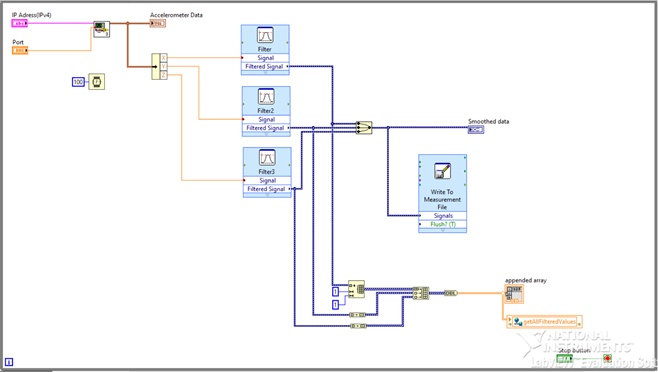Image resolution: width=658 pixels, height=372 pixels.
Task: Select the Smoothed data indicator terminal
Action: (476, 130)
